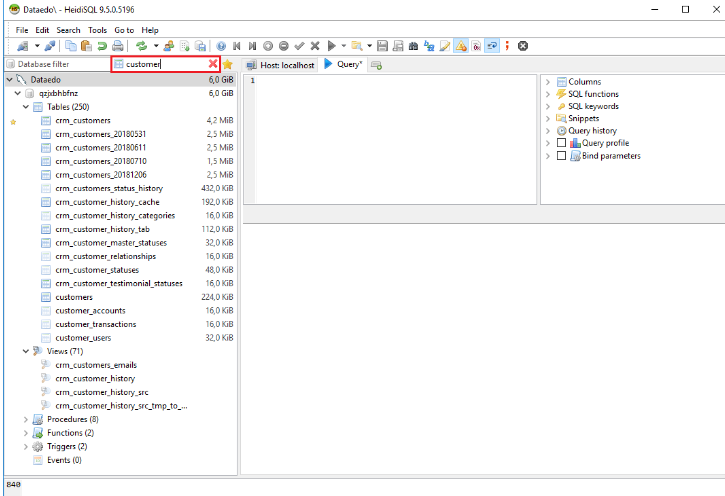The width and height of the screenshot is (725, 496).
Task: Enable the Bind parameters checkbox
Action: [x=561, y=156]
